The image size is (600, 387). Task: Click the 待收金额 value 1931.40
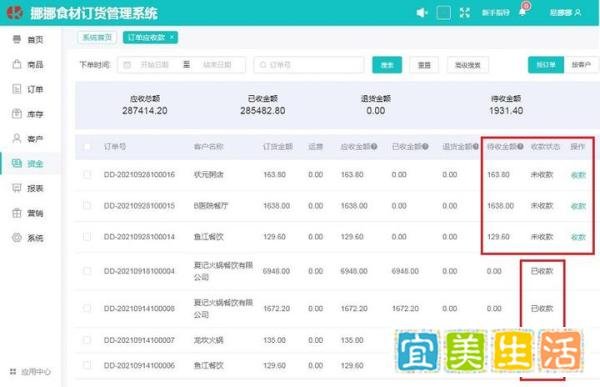506,111
